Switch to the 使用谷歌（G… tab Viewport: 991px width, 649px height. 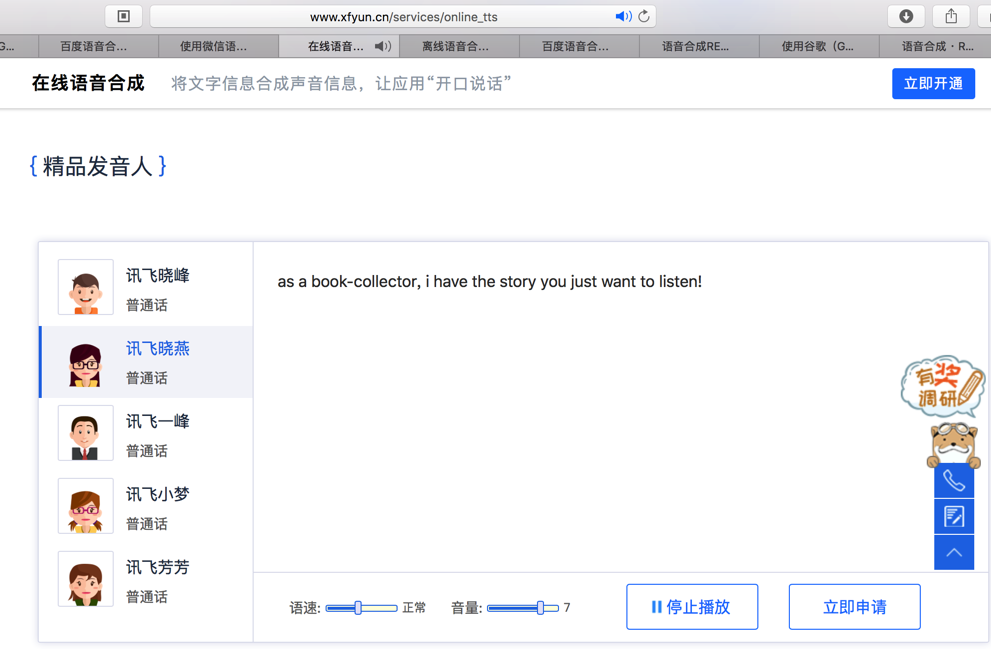tap(819, 46)
